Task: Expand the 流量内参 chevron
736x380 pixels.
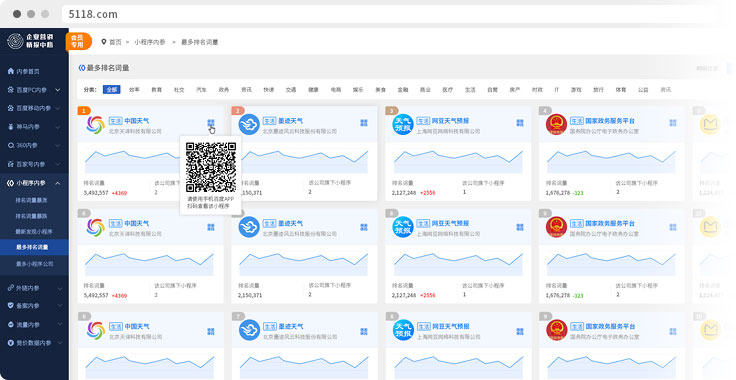Action: [x=60, y=324]
